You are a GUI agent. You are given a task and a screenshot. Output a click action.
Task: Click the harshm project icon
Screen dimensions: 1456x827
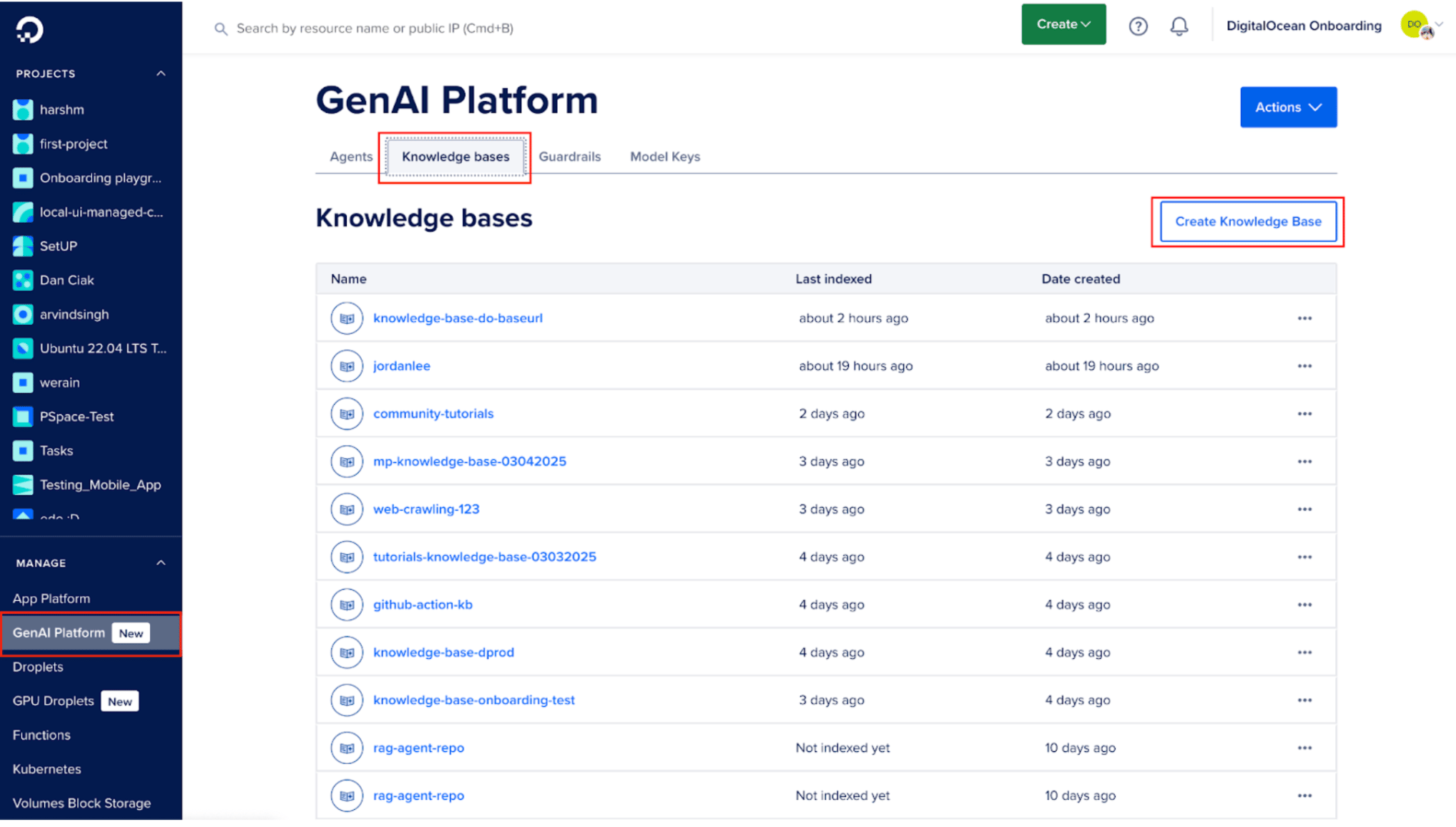click(23, 109)
